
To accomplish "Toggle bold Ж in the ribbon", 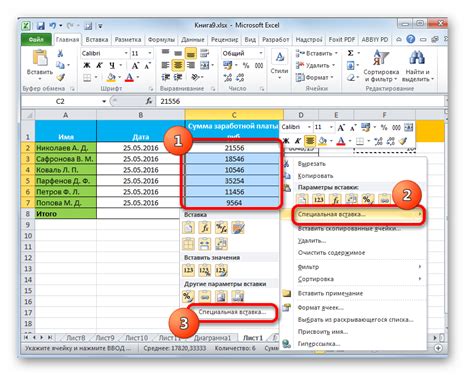I will click(x=87, y=65).
